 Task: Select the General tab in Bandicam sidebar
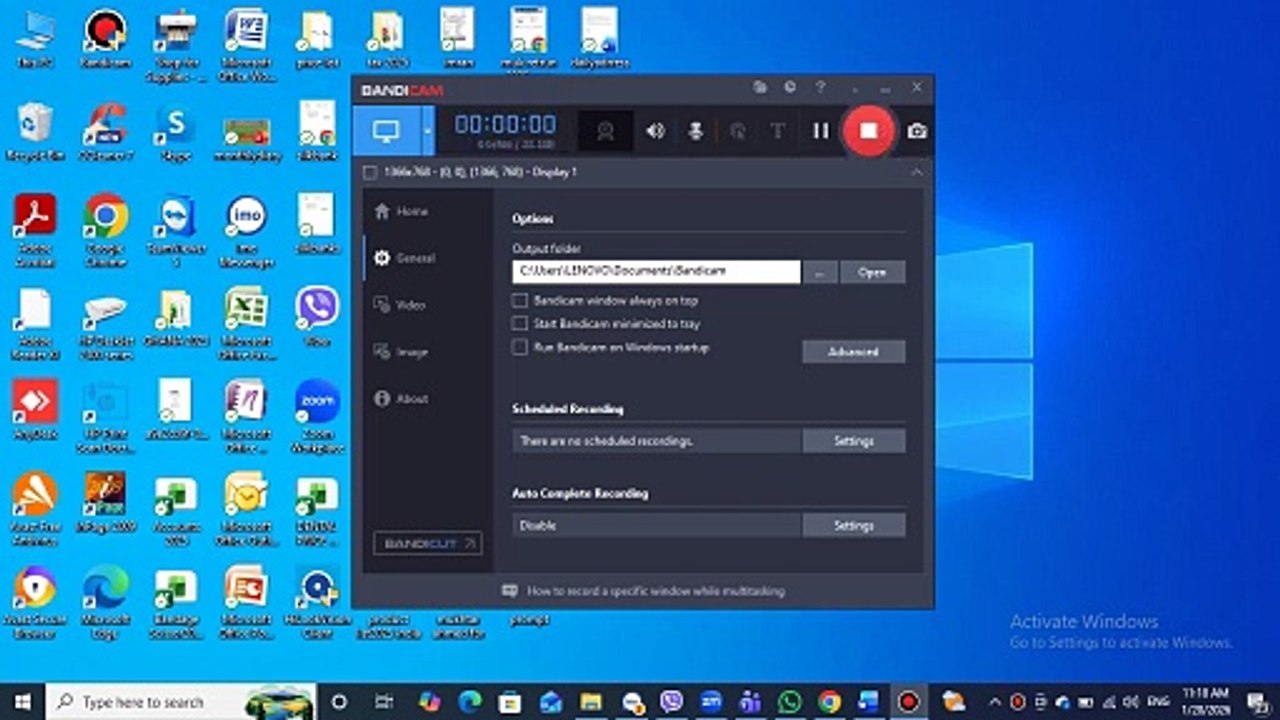pos(404,258)
